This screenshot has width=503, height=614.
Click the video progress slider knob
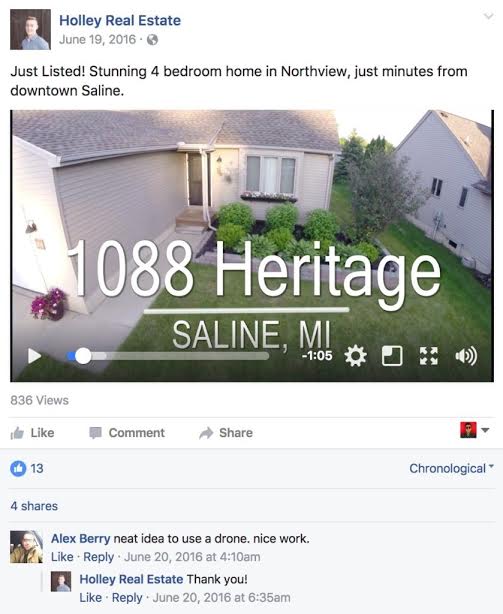pos(83,356)
